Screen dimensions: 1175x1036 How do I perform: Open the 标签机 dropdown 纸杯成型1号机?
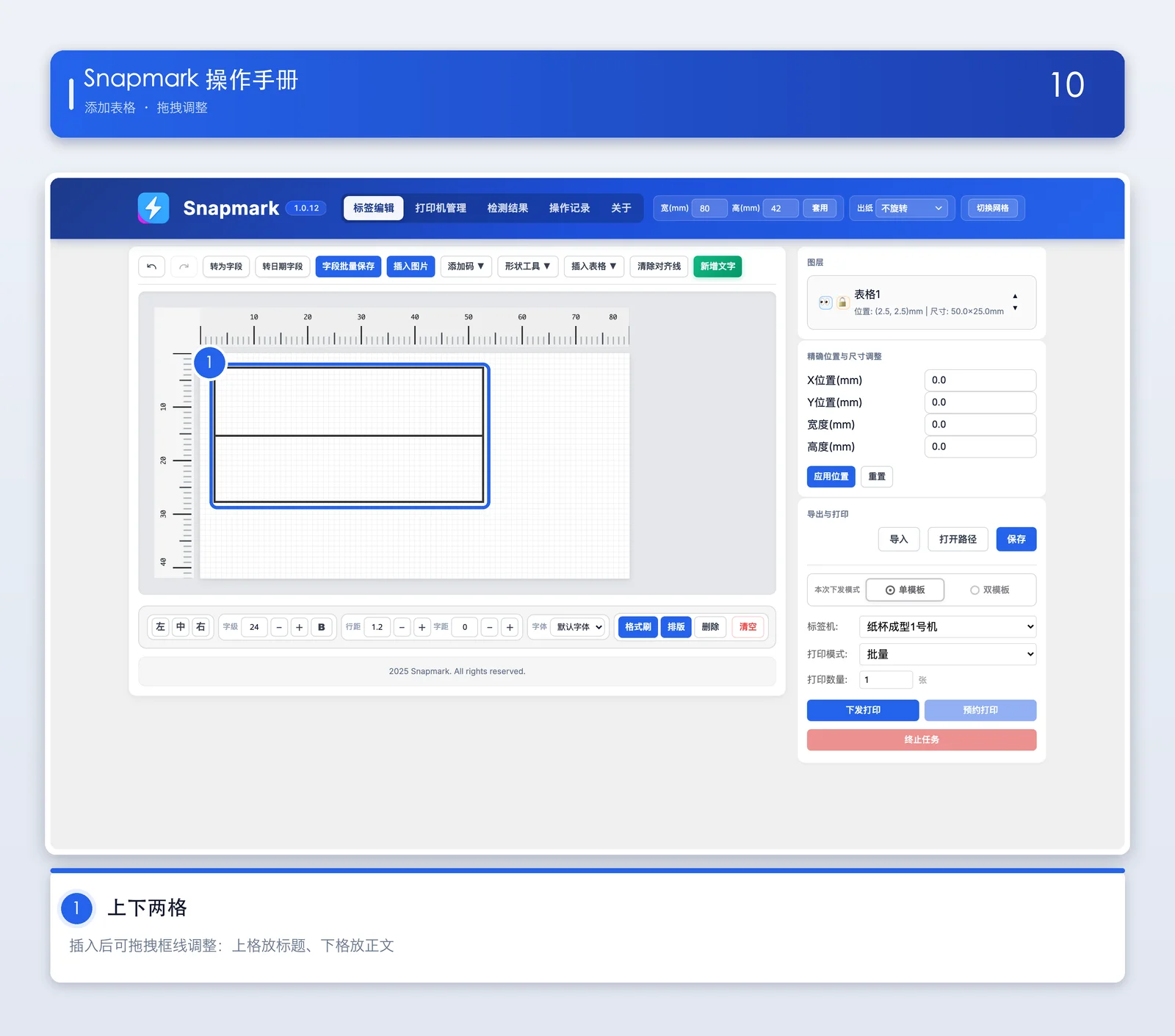point(947,626)
